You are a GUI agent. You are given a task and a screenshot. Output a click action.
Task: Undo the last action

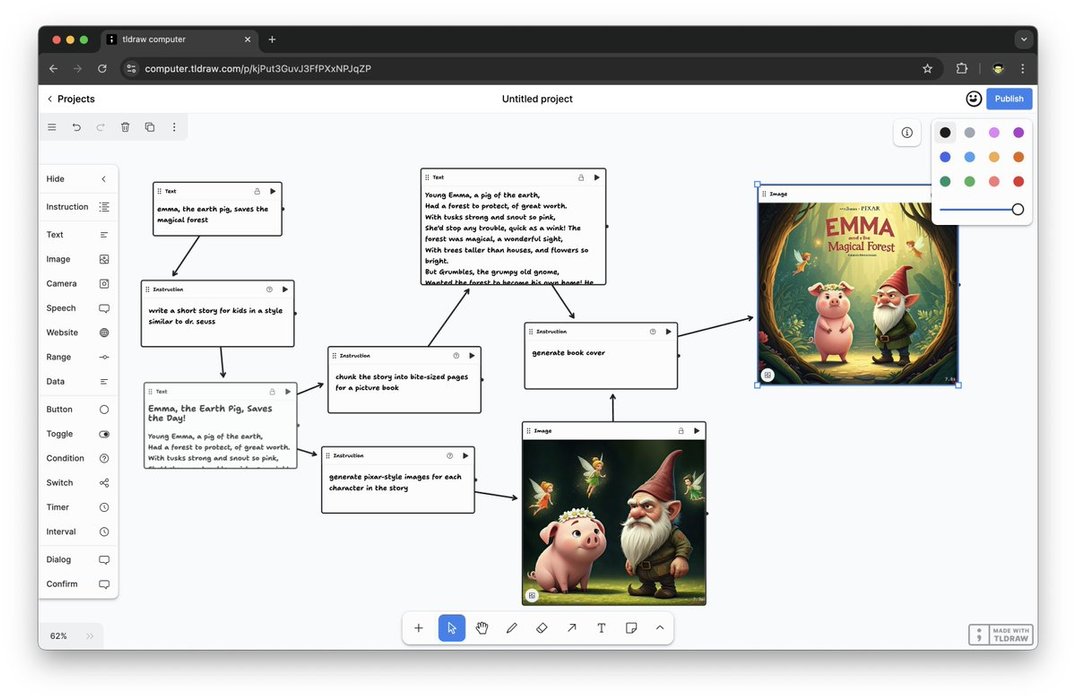click(76, 127)
